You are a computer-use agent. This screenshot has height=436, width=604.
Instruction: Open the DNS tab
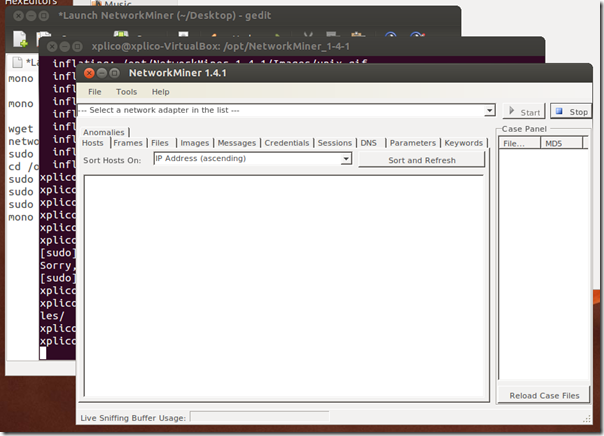369,143
